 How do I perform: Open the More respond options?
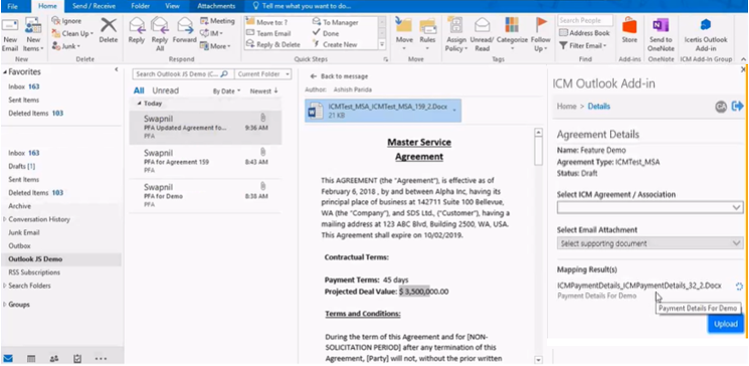click(x=215, y=46)
